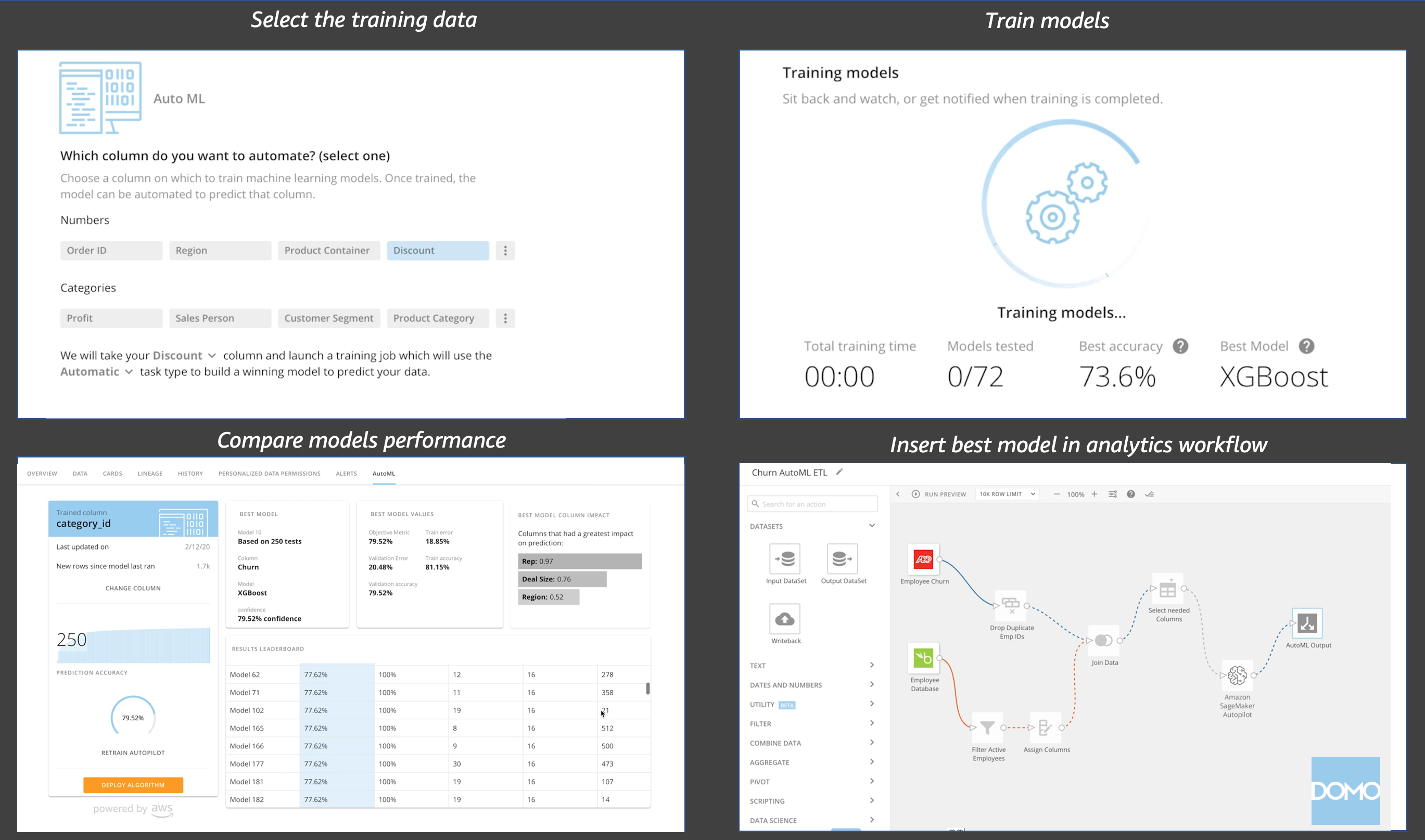
Task: Click the Amazon SageMaker Autopilot node
Action: 1237,674
